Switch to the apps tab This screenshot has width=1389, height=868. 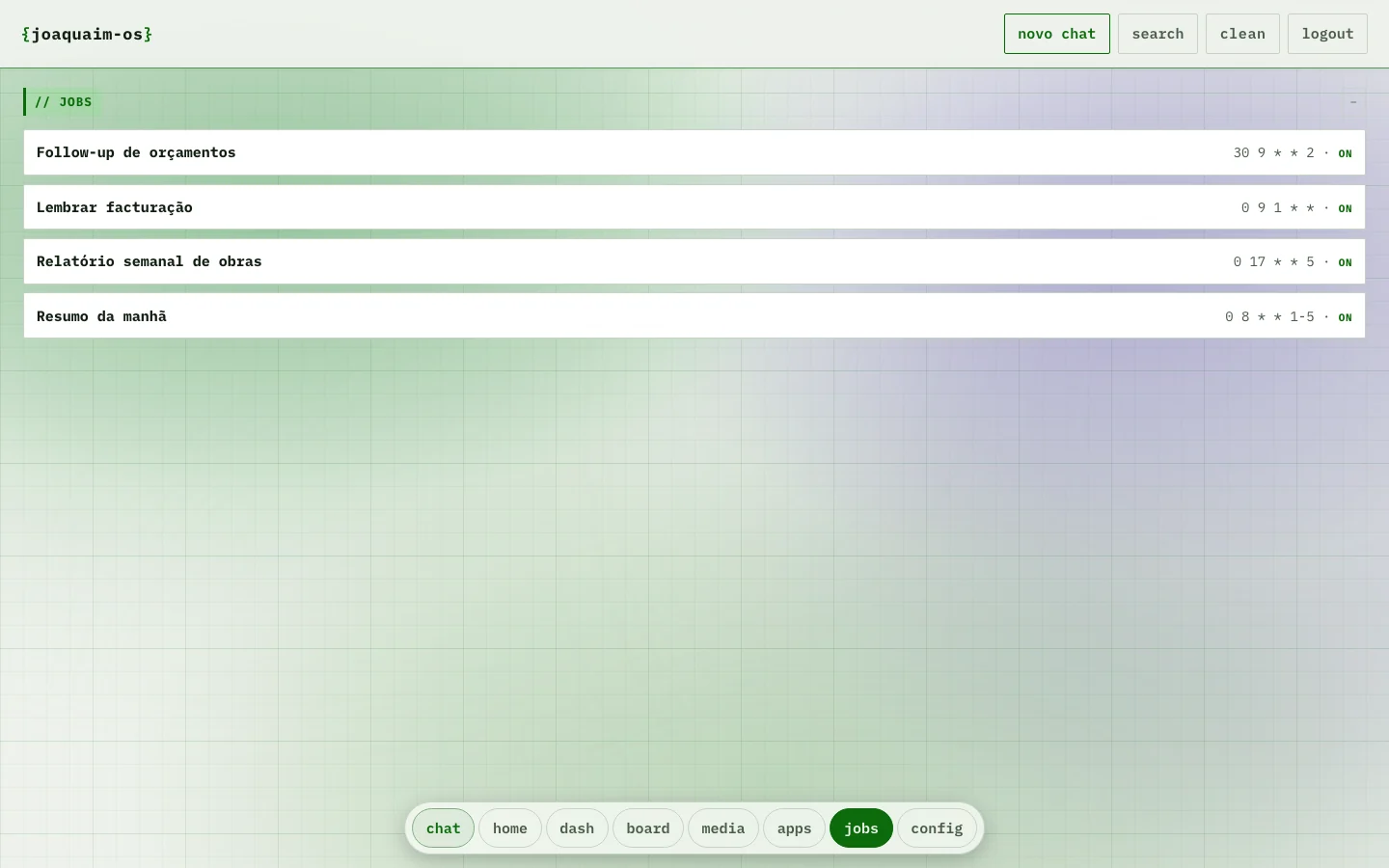click(x=794, y=828)
